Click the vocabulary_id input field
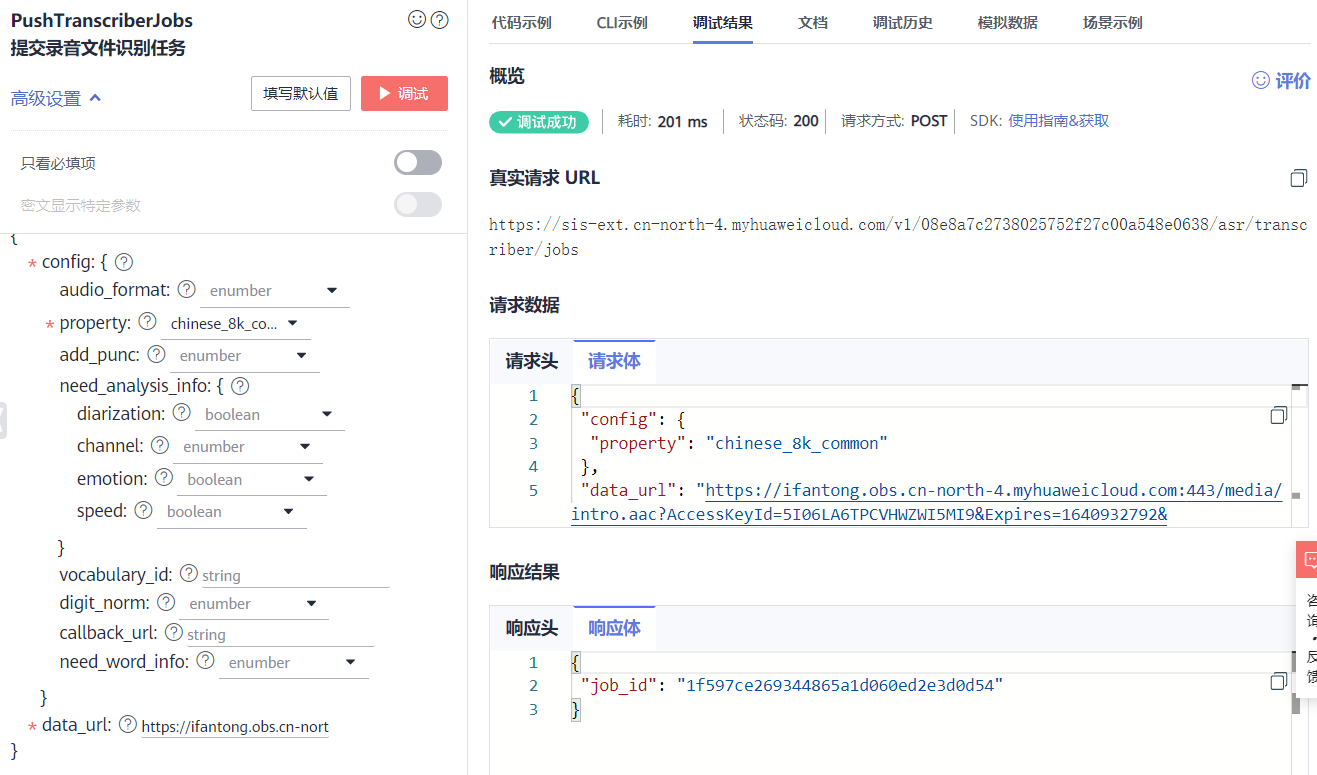The height and width of the screenshot is (775, 1317). [293, 576]
